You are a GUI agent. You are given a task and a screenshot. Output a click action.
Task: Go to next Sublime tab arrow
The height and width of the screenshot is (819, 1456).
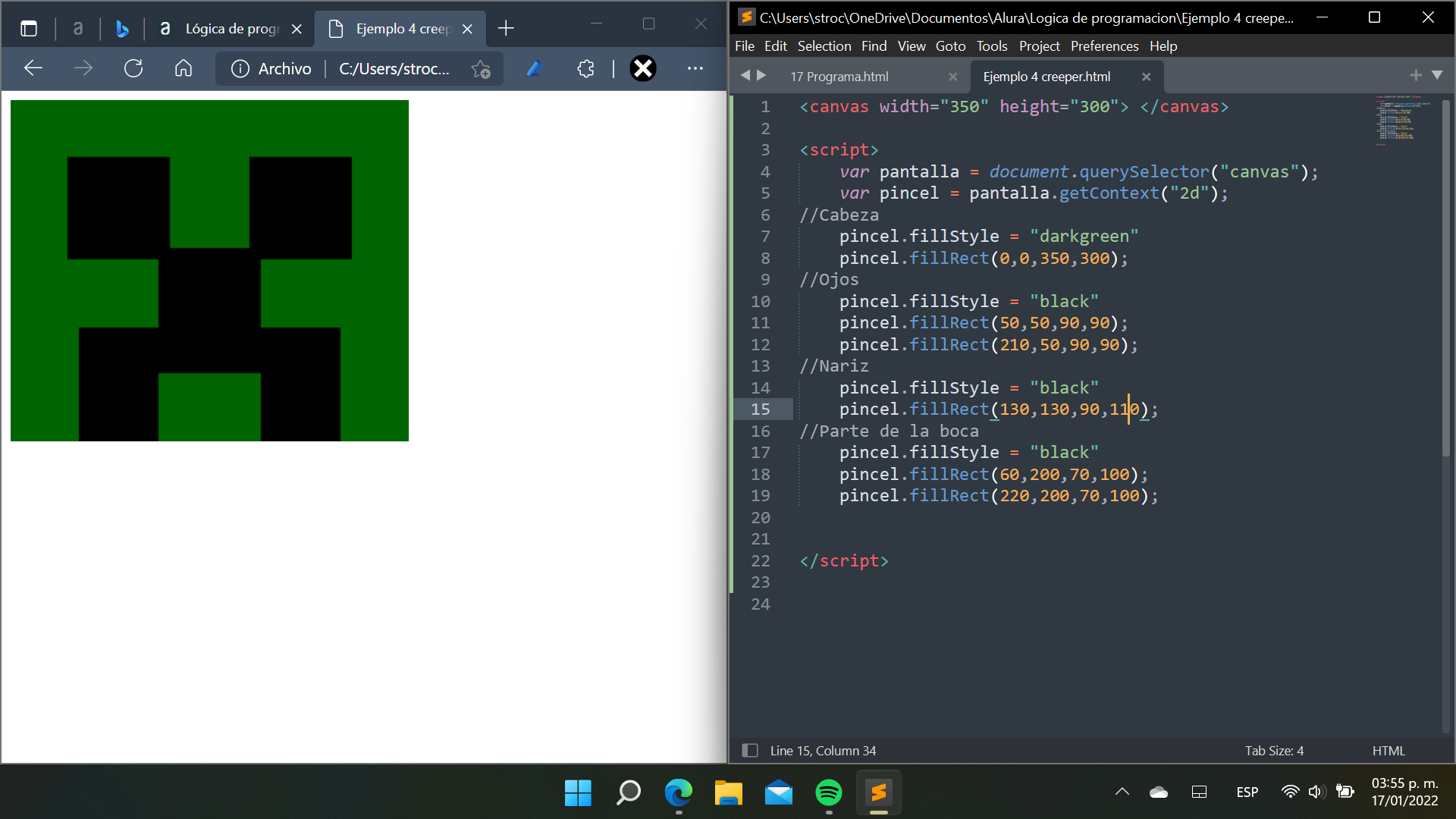761,75
